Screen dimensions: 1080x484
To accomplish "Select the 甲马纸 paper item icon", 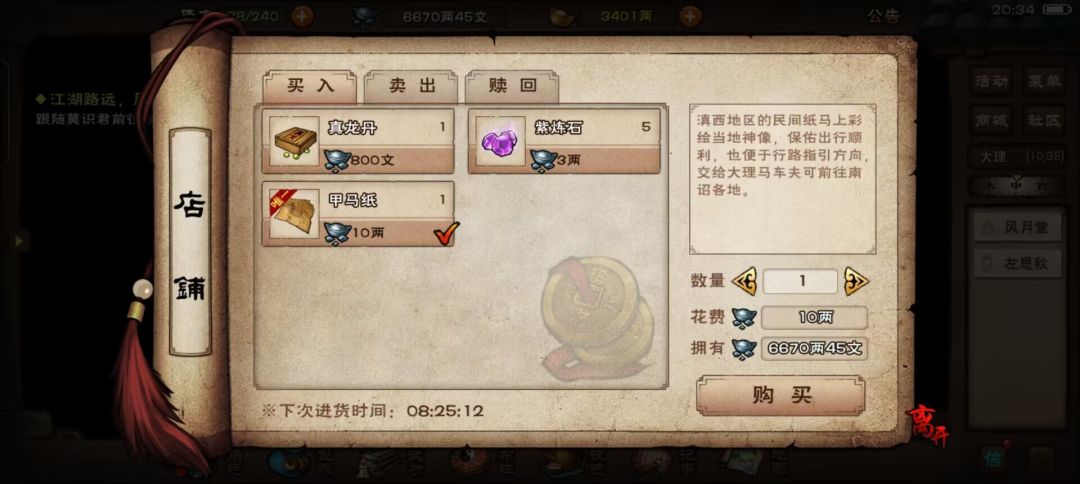I will pyautogui.click(x=294, y=214).
